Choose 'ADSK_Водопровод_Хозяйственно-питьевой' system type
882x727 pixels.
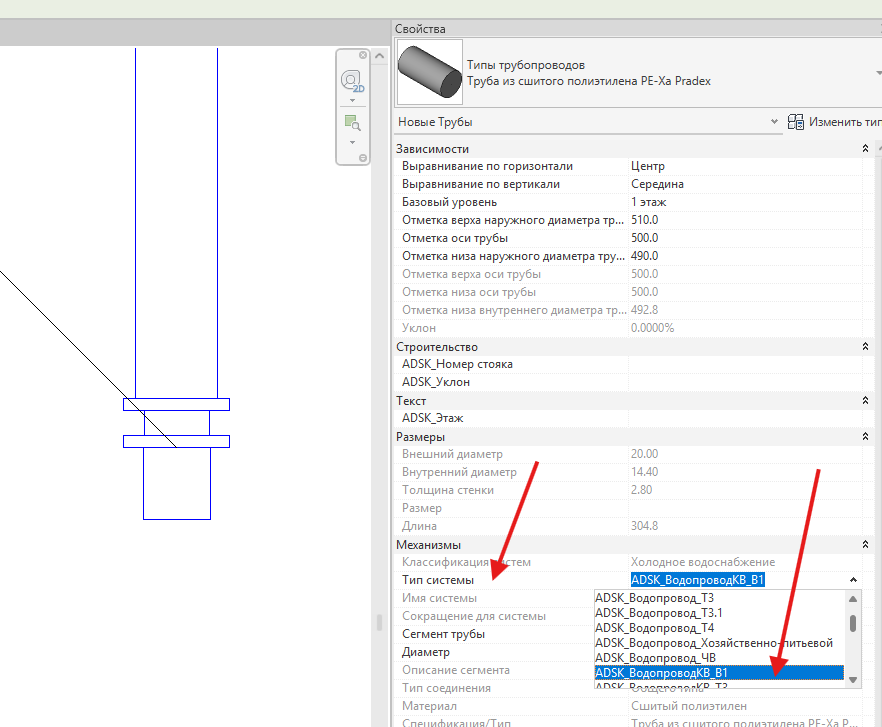pos(719,643)
